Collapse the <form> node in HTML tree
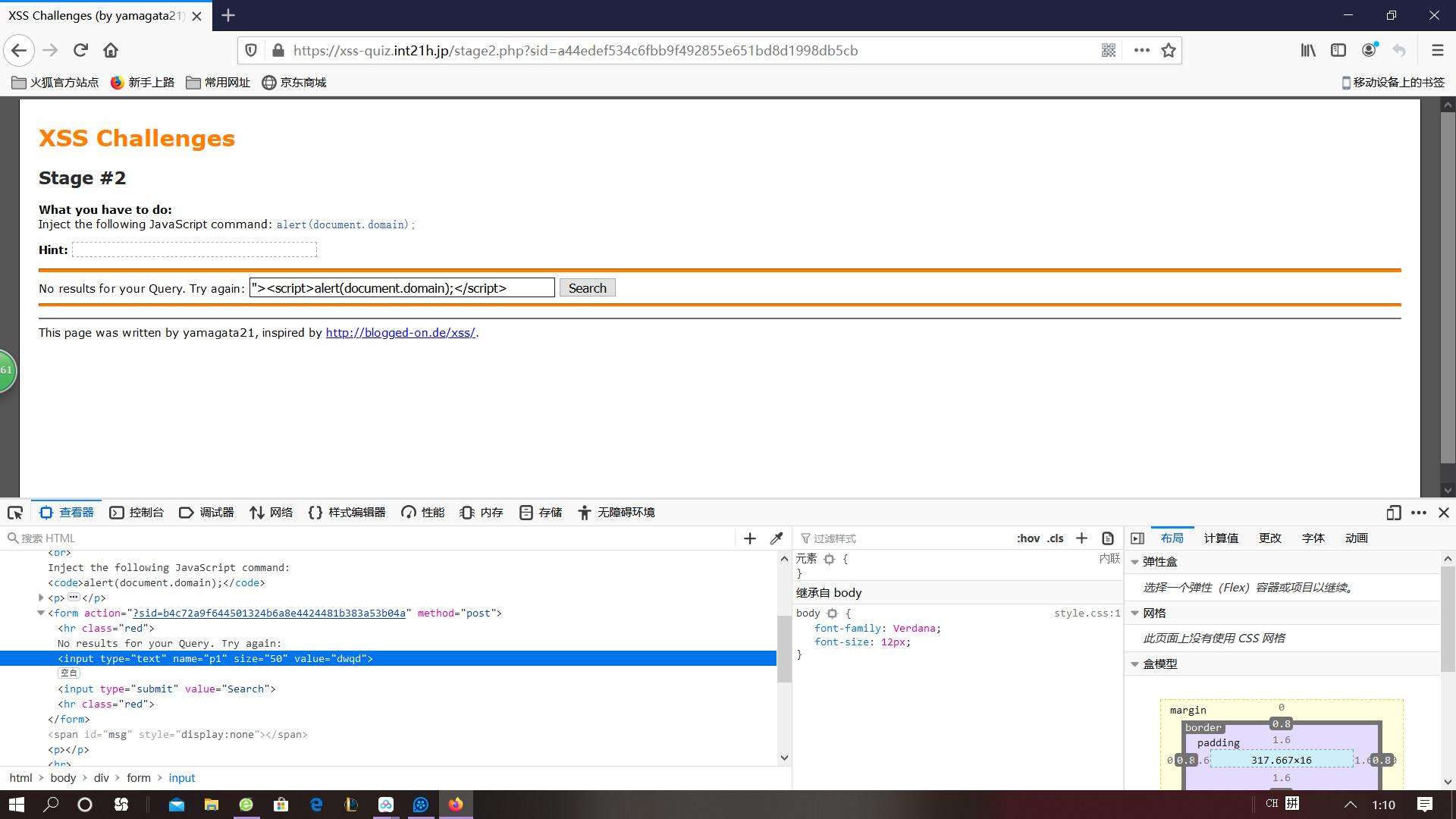 click(41, 613)
